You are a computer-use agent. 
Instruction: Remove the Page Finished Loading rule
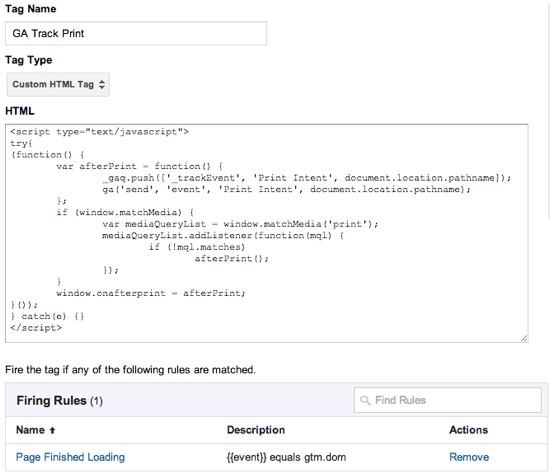(469, 457)
